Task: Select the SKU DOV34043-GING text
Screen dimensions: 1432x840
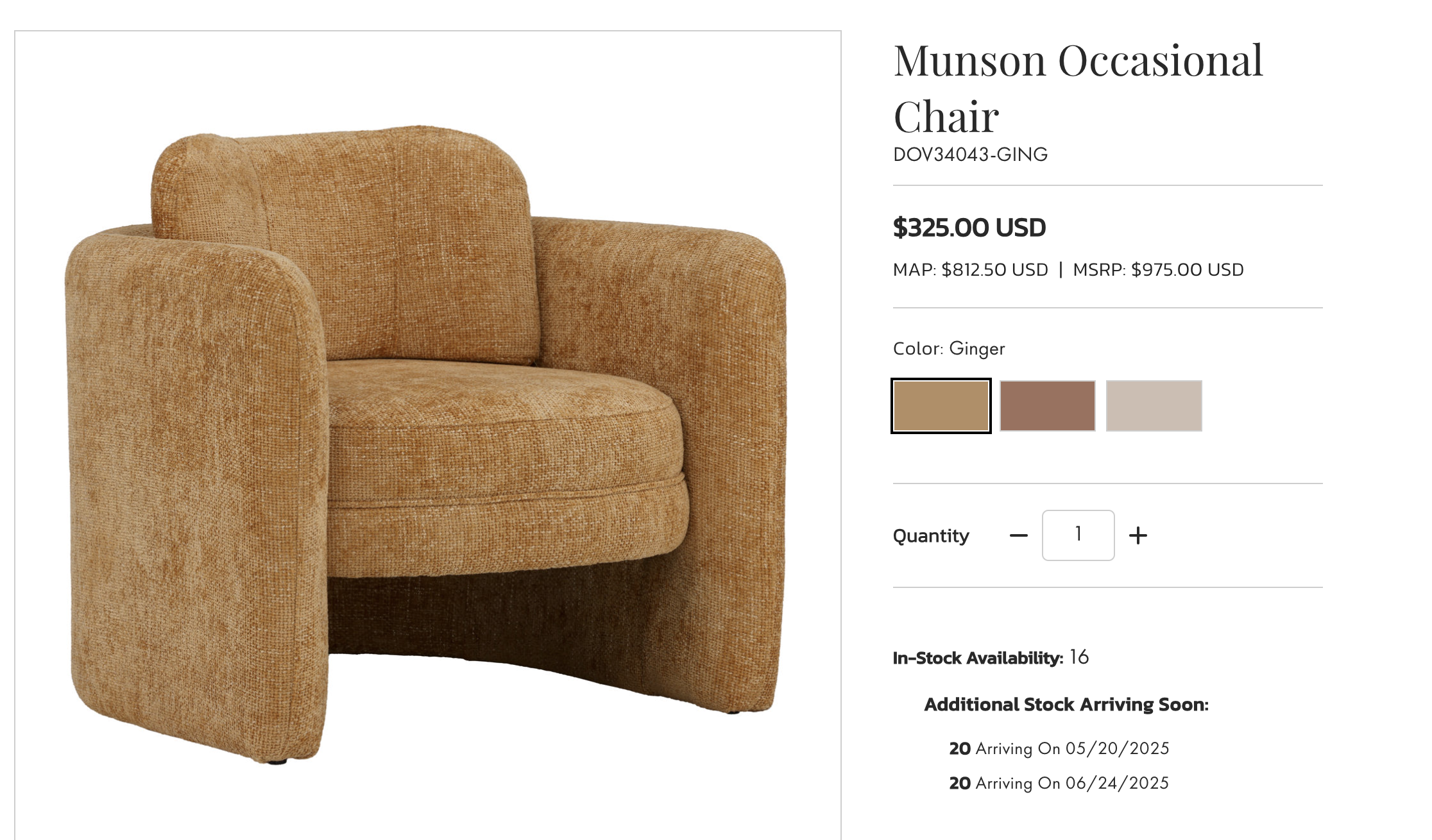Action: coord(971,155)
